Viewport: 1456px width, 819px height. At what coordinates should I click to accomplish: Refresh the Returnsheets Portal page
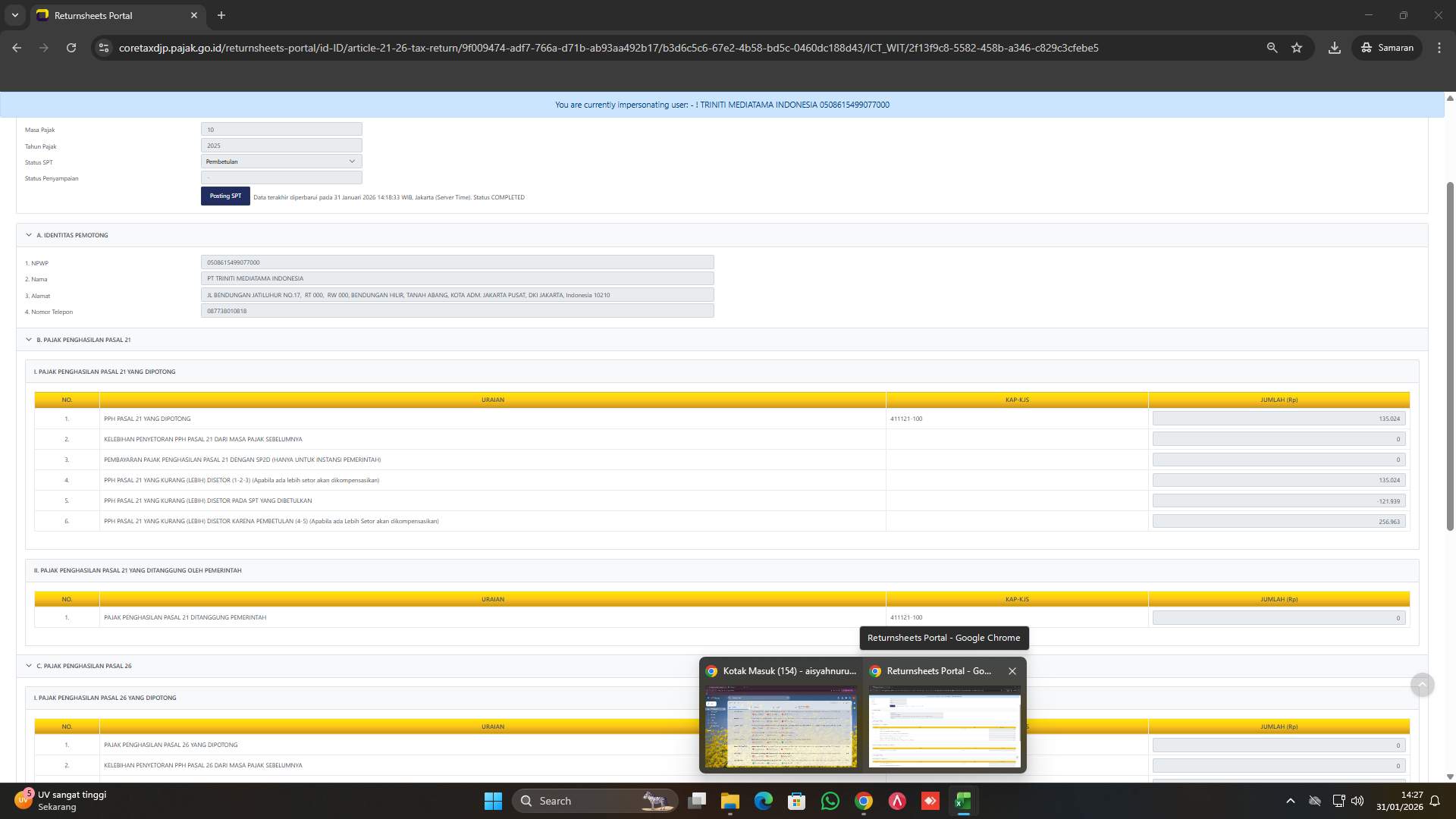coord(71,47)
